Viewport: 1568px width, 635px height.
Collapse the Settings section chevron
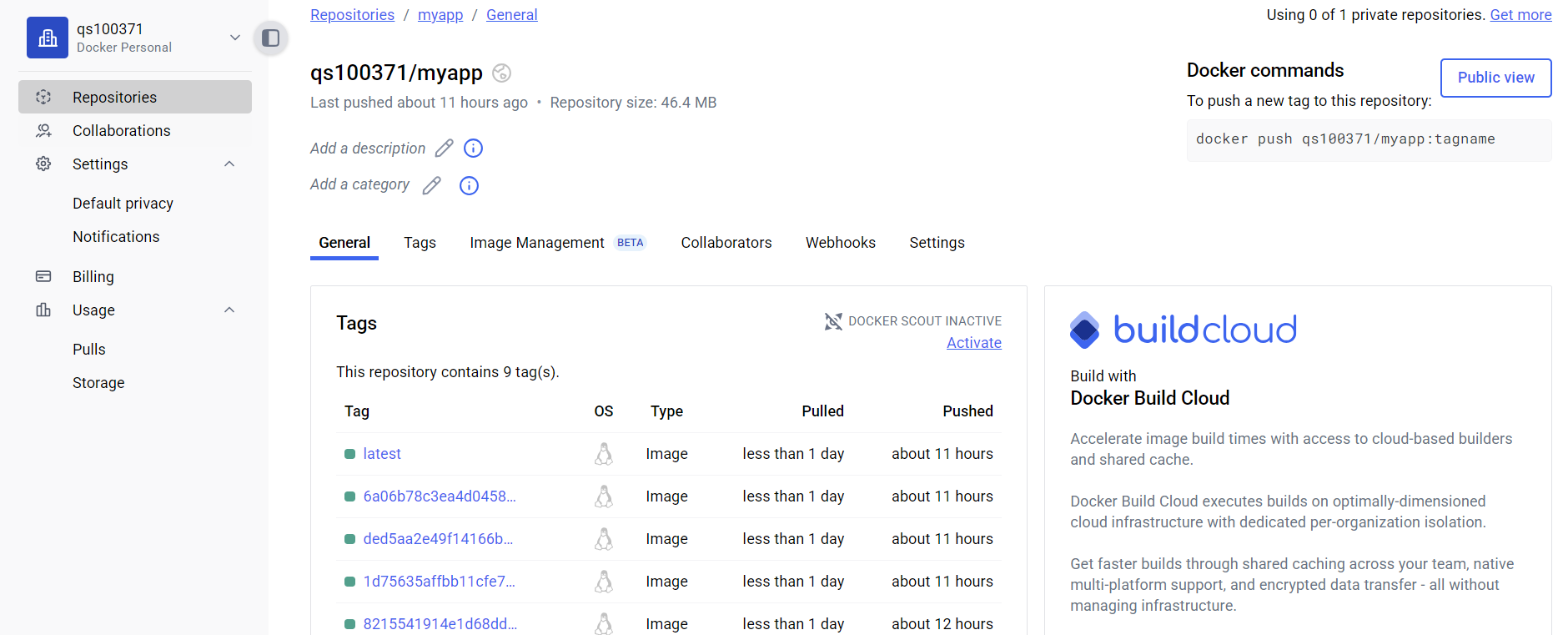(x=229, y=164)
